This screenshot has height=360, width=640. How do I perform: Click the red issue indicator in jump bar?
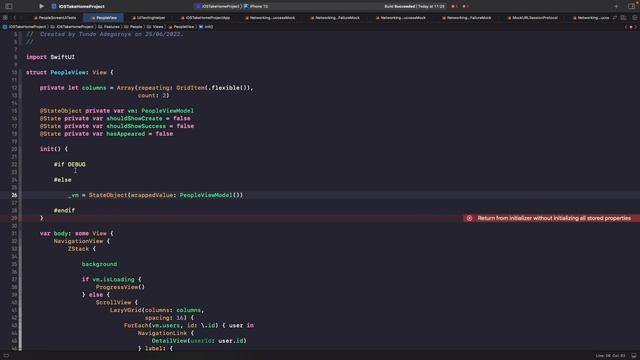pyautogui.click(x=631, y=27)
